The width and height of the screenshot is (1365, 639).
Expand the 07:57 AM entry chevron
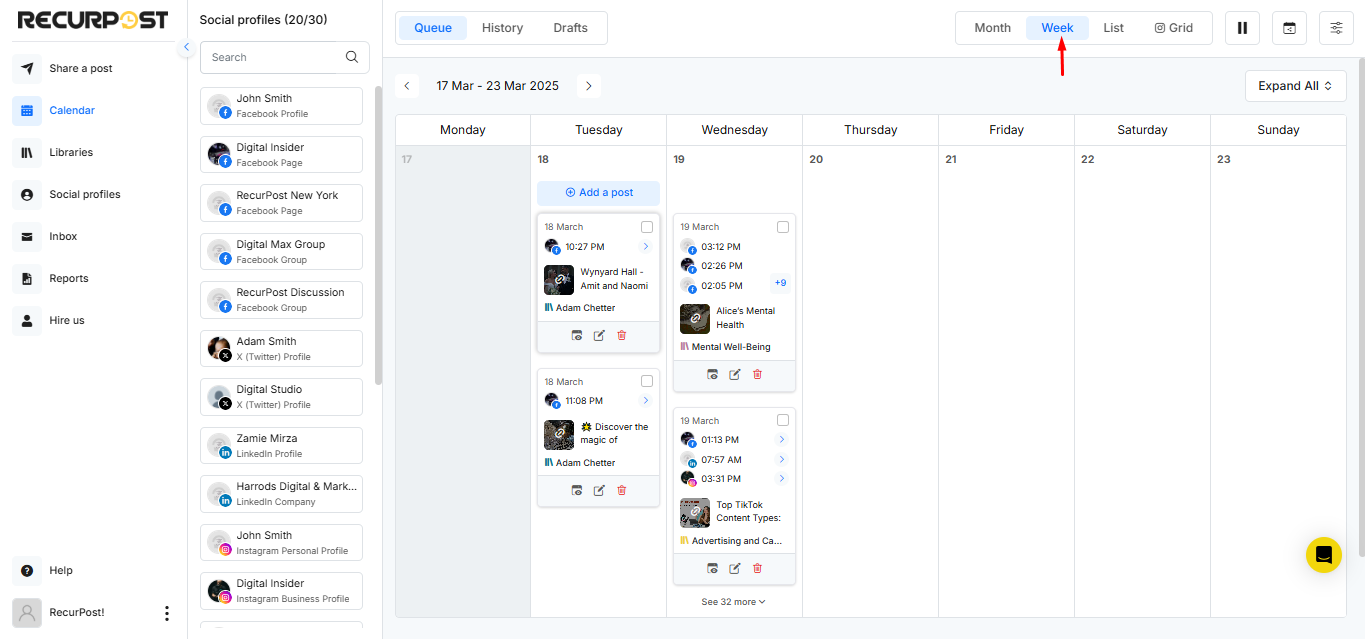[782, 460]
